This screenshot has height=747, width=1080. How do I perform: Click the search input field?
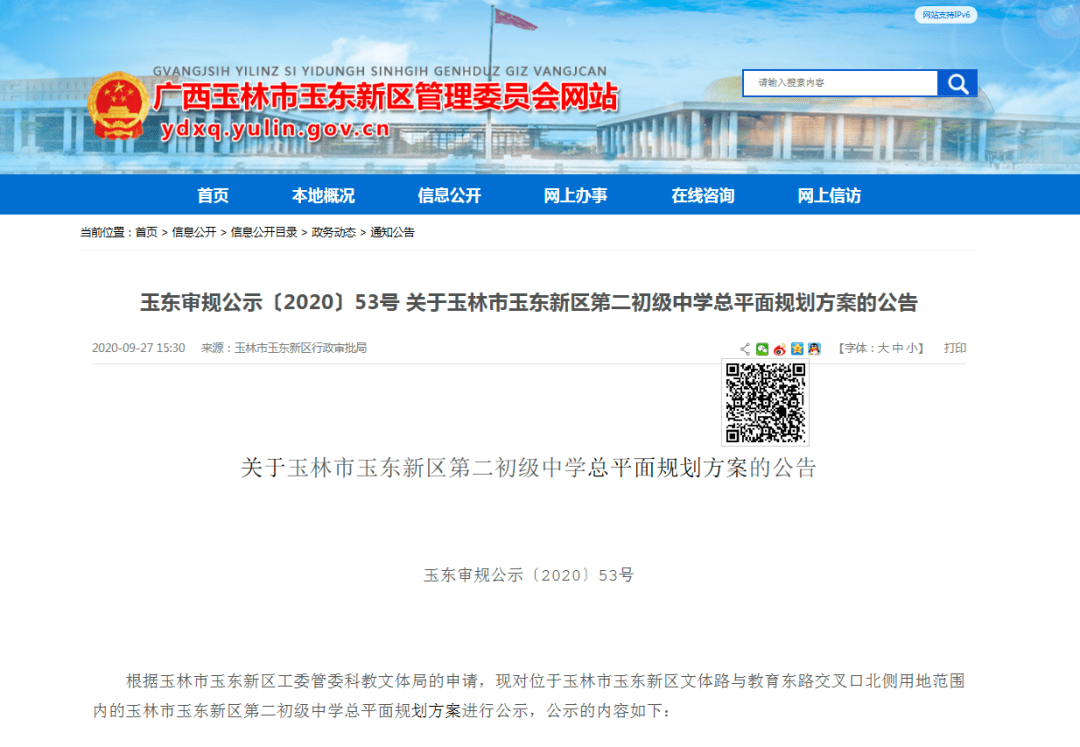pos(840,83)
